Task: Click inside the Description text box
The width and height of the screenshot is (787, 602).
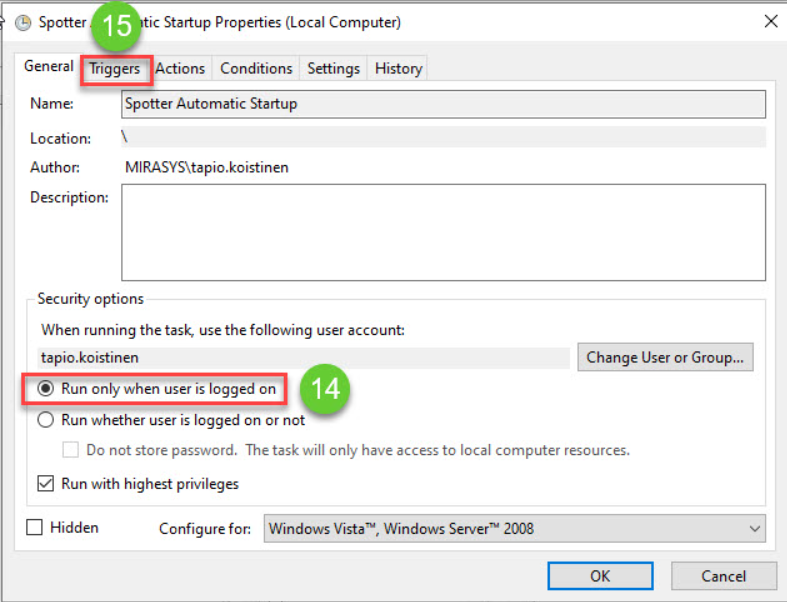Action: coord(443,232)
